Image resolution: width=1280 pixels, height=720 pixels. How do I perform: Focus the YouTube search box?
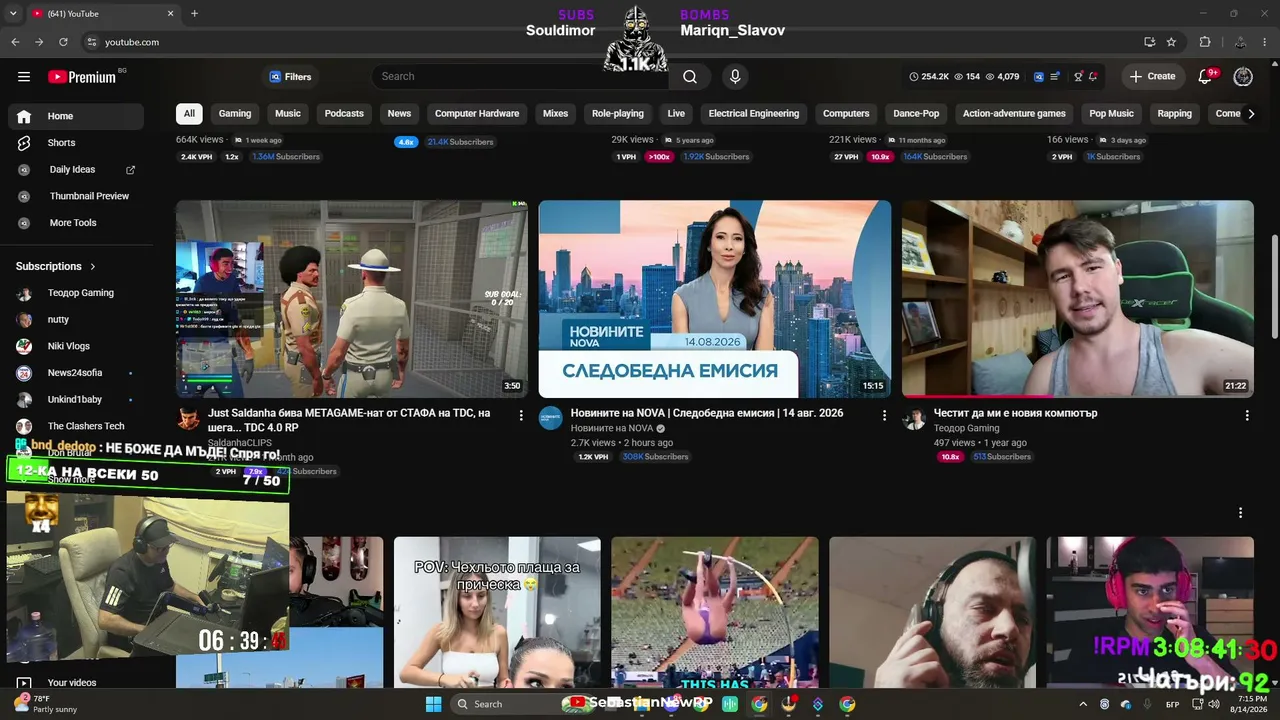(520, 77)
